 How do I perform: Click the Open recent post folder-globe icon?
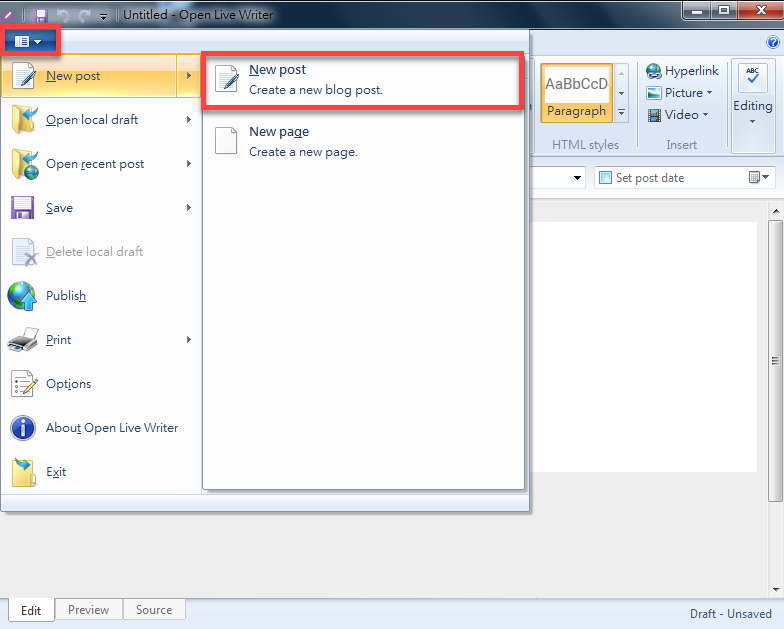click(24, 164)
